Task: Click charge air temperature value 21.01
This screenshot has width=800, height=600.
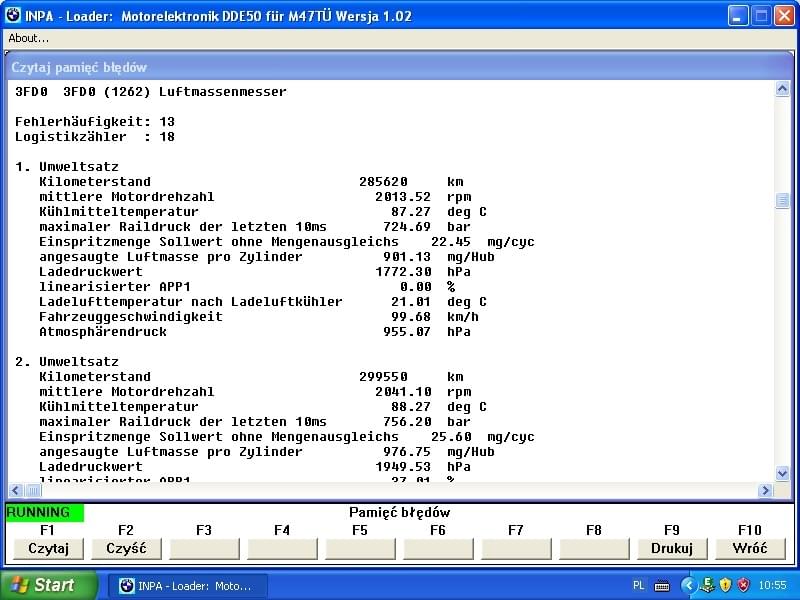Action: pyautogui.click(x=411, y=302)
